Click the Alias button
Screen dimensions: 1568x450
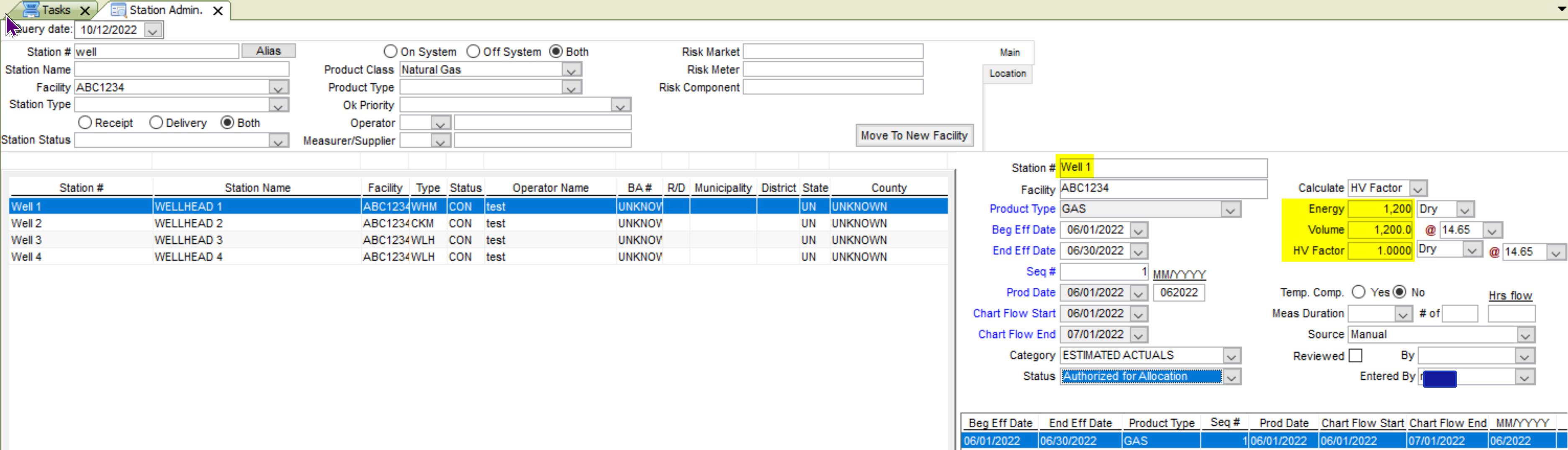268,51
